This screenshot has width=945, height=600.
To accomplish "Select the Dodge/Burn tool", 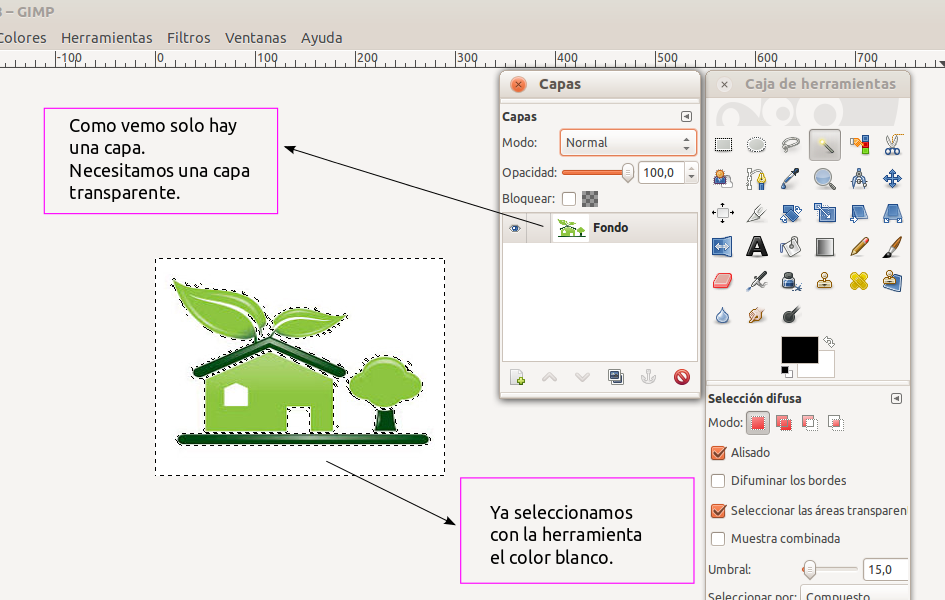I will pyautogui.click(x=791, y=315).
